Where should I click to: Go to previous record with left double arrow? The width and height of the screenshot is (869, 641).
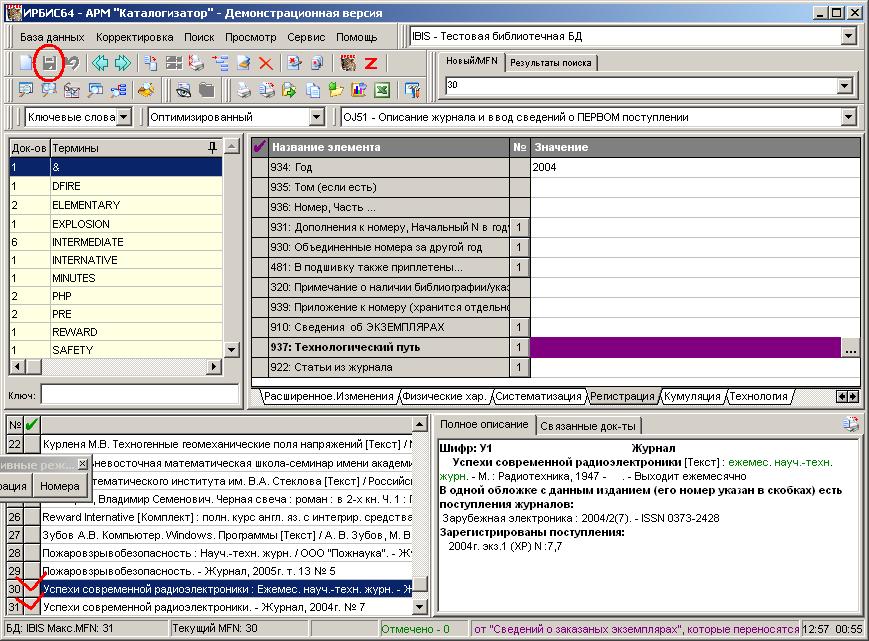tap(100, 63)
